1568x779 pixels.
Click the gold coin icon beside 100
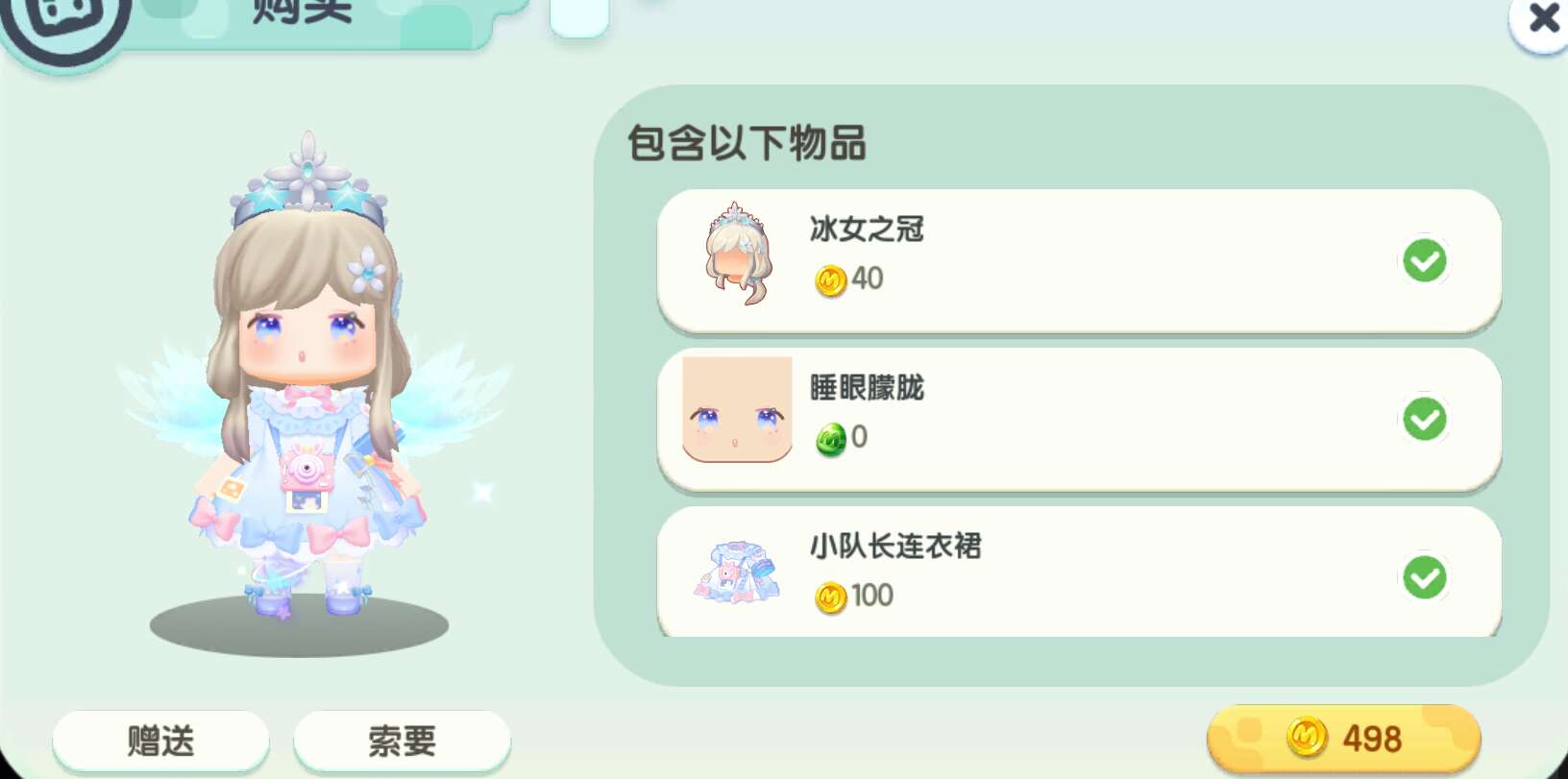tap(830, 597)
